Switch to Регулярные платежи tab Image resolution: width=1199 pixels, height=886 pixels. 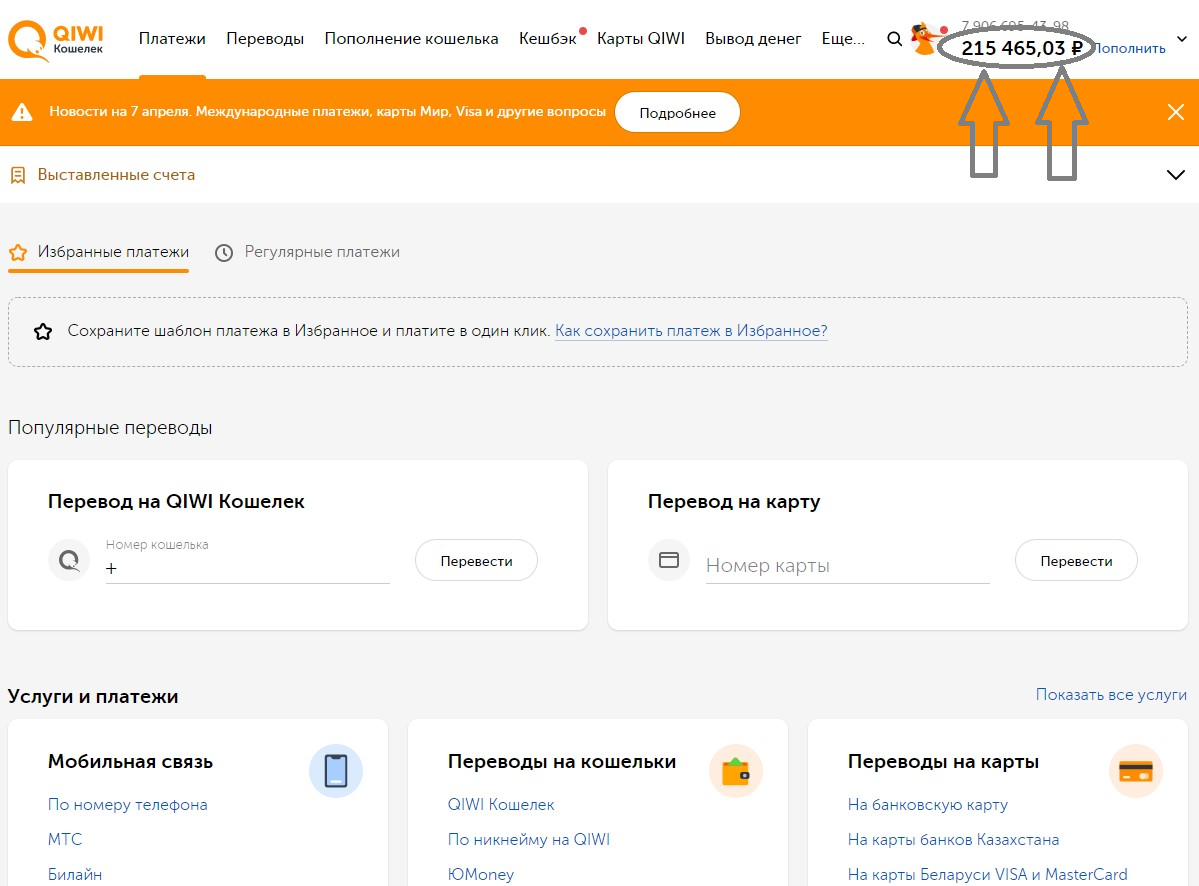click(307, 252)
